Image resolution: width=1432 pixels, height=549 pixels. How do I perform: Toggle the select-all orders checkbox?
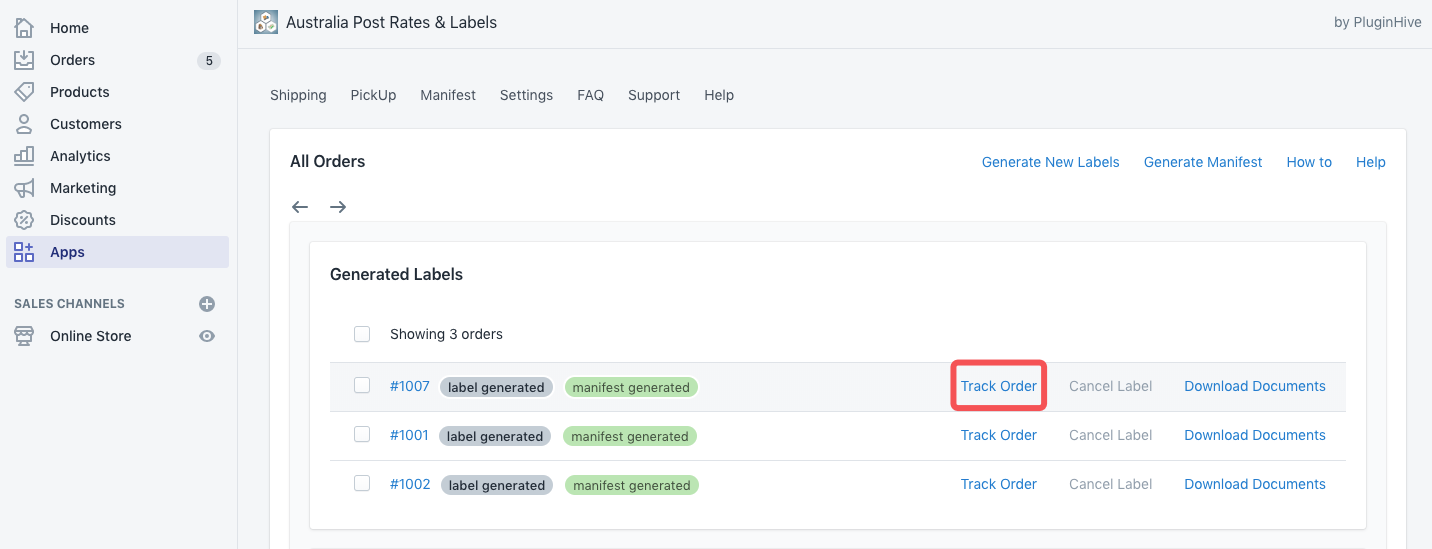pos(362,334)
